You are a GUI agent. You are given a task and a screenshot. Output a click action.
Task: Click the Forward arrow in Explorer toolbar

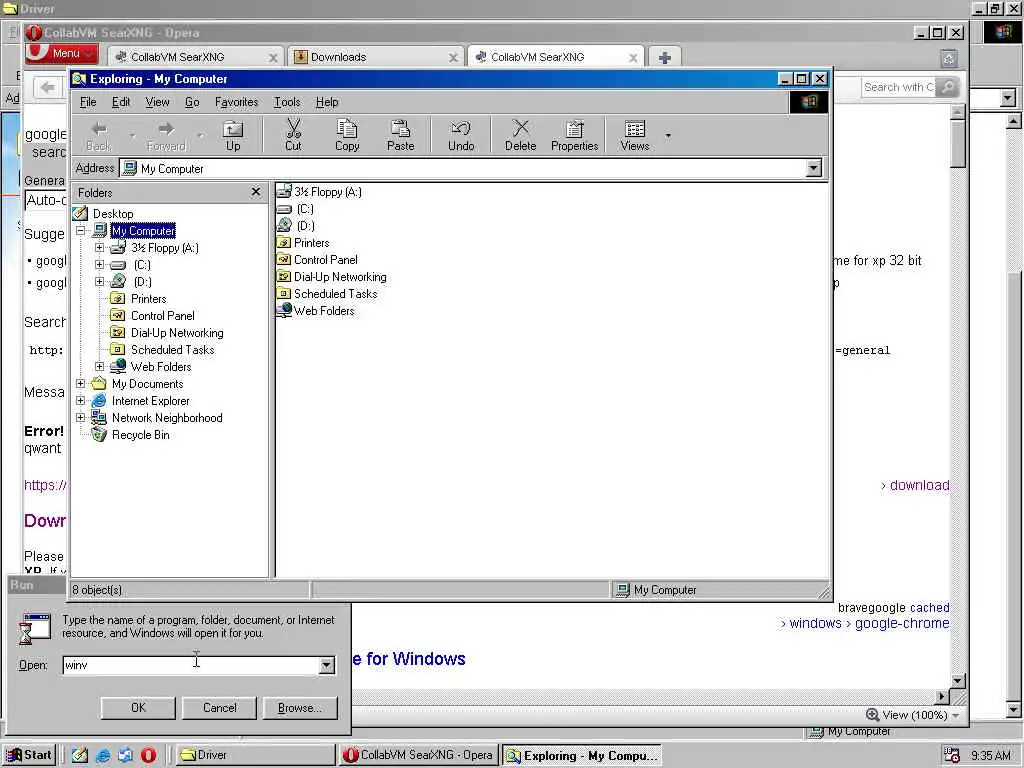(167, 135)
